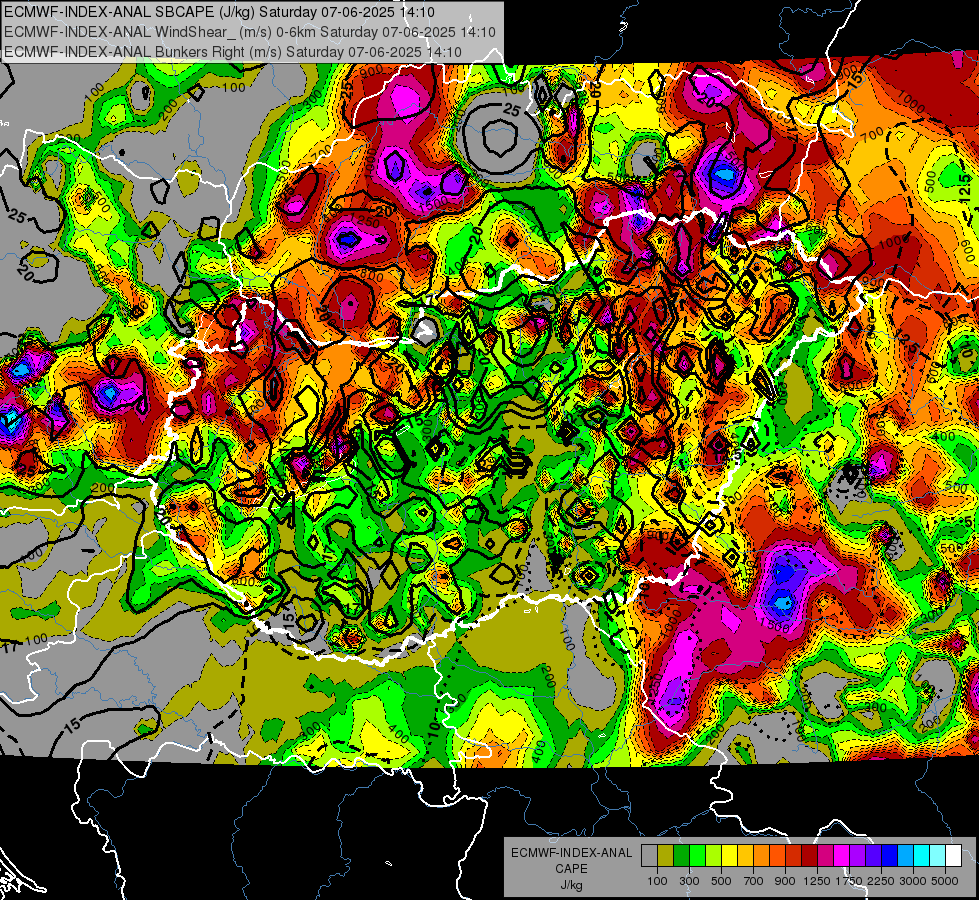Select the Bunkers Right (m/s) header line
Image resolution: width=979 pixels, height=900 pixels.
tap(233, 52)
